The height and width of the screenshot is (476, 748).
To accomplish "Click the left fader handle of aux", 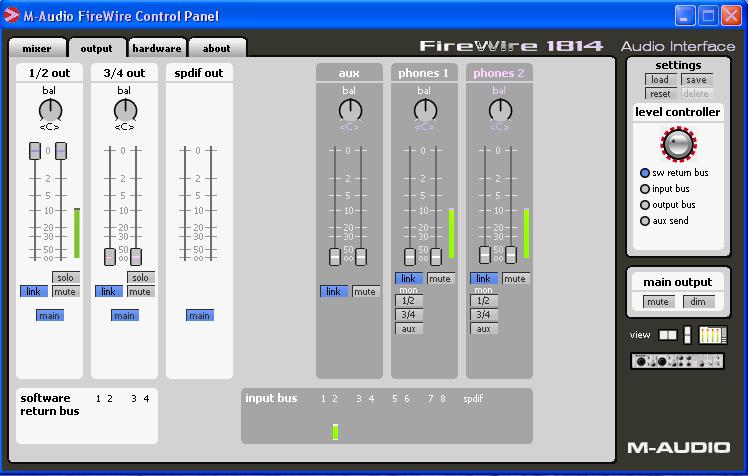I will coord(335,257).
